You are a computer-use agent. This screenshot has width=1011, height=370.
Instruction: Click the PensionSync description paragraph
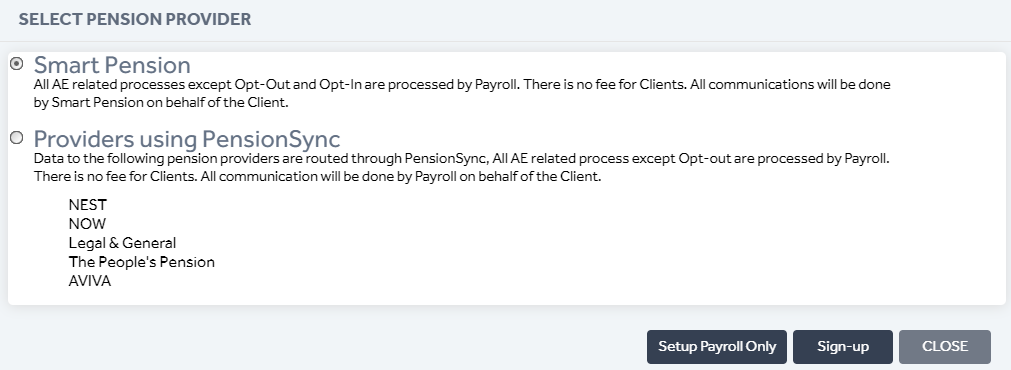coord(462,167)
